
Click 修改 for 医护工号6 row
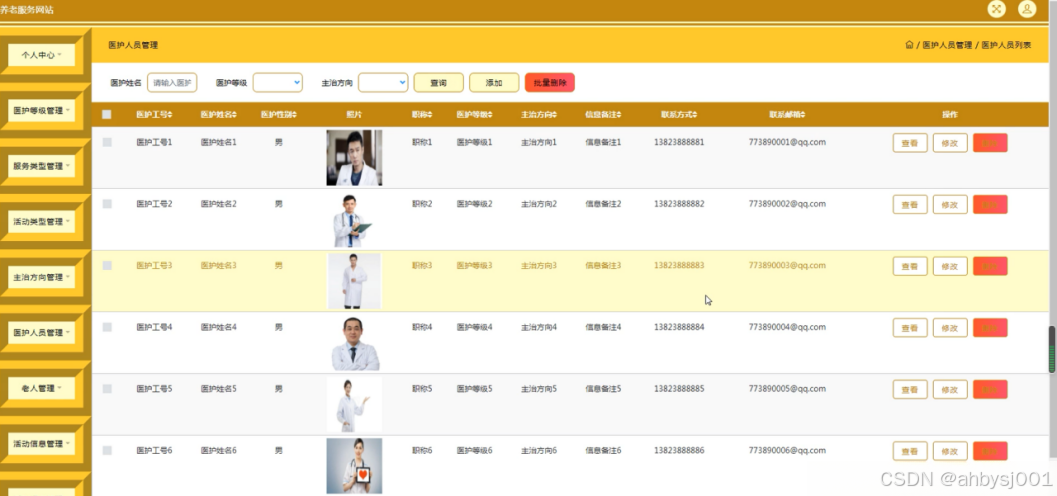coord(950,451)
